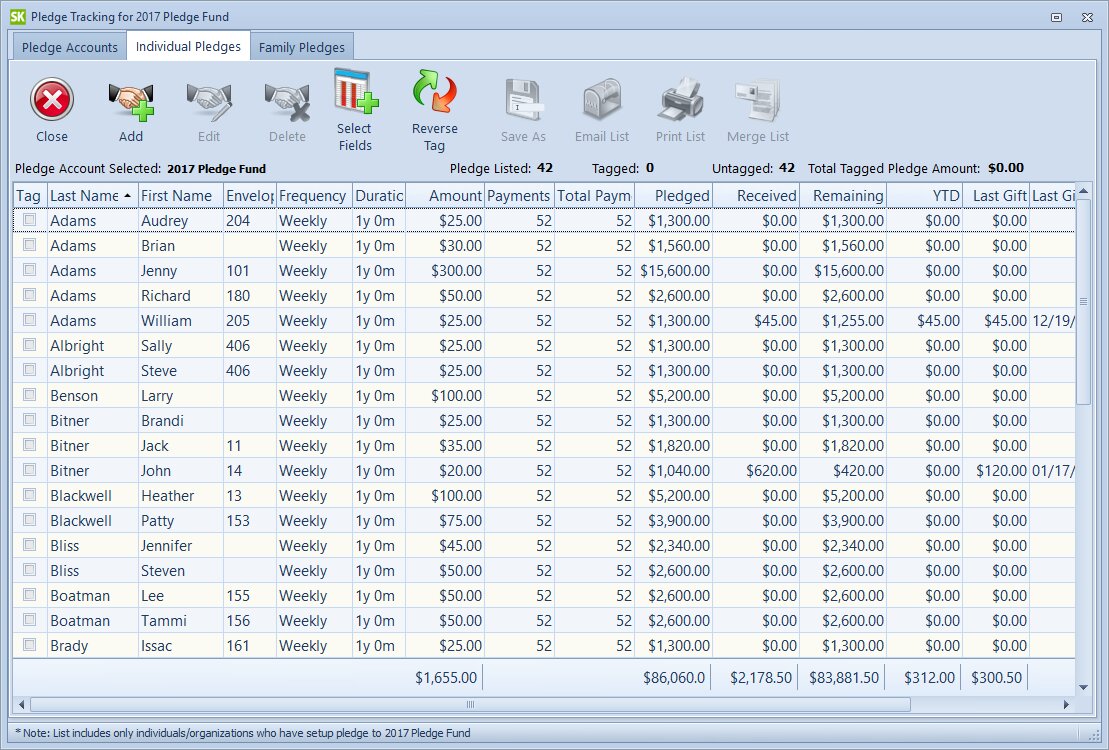Click the Save As floppy disk icon
Viewport: 1109px width, 750px height.
(523, 100)
